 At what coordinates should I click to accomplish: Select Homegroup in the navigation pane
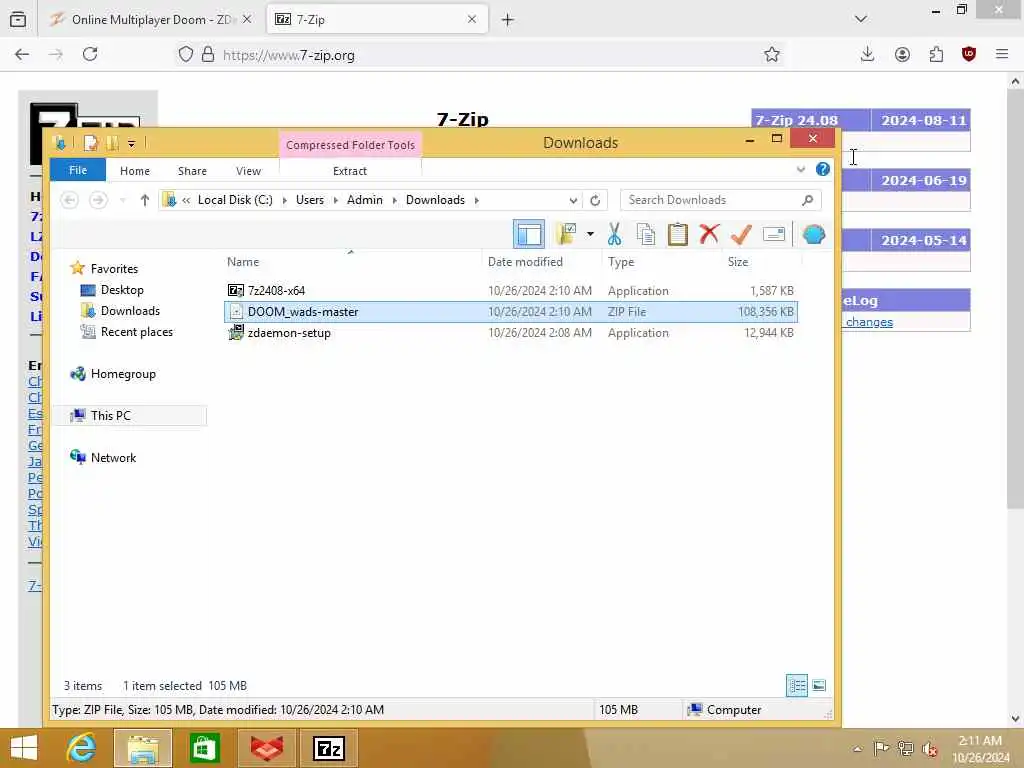tap(123, 374)
